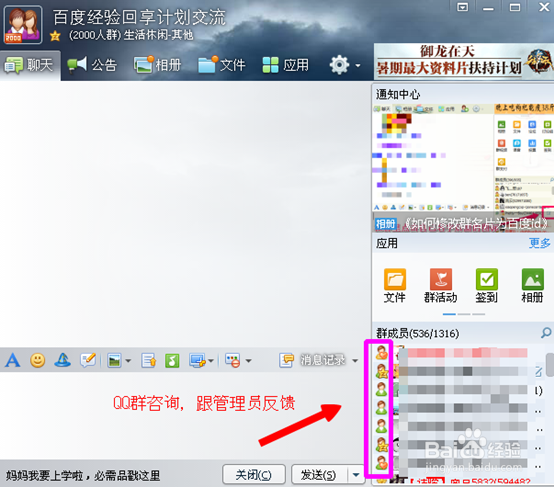Click the gear group settings icon
Image resolution: width=554 pixels, height=487 pixels.
click(x=339, y=65)
